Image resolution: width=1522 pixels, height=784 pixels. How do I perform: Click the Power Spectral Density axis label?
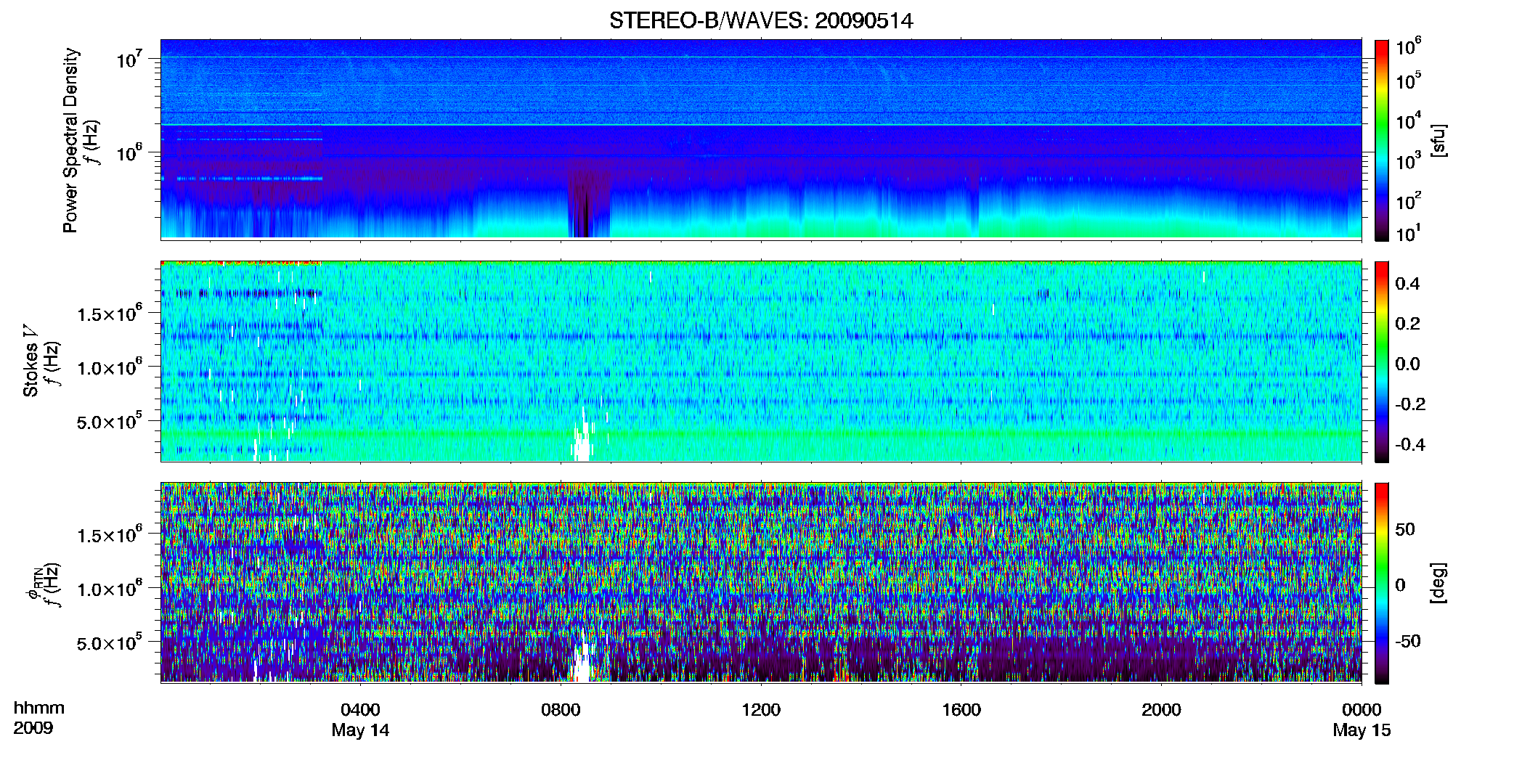70,140
